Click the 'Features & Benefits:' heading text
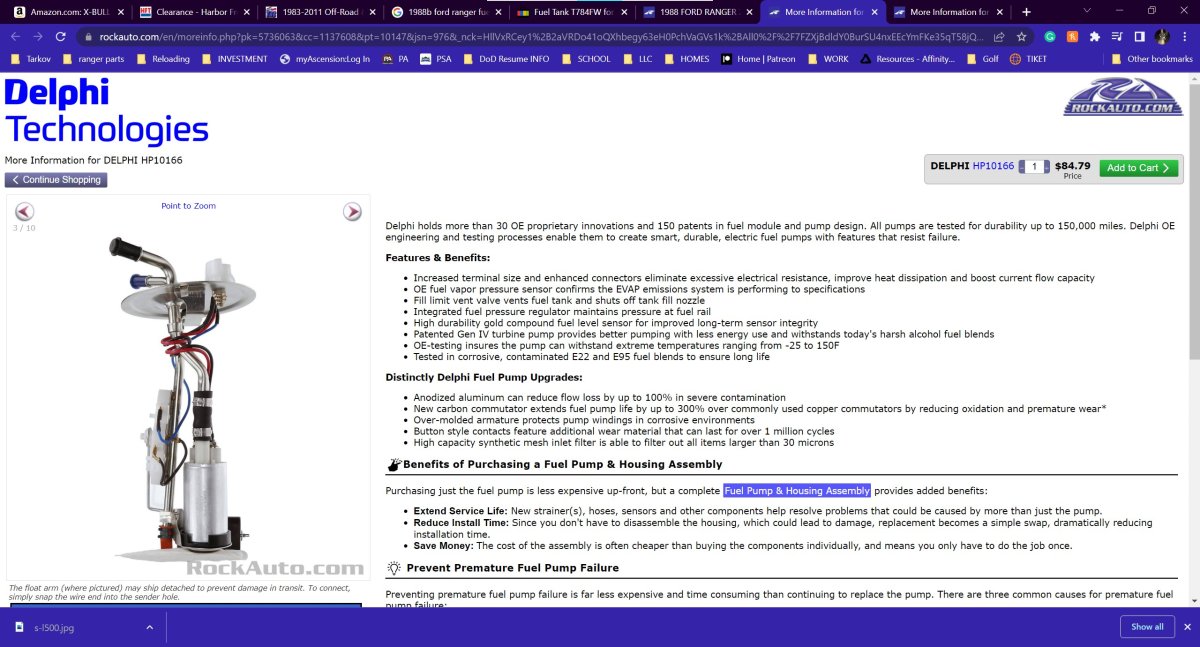 point(438,258)
